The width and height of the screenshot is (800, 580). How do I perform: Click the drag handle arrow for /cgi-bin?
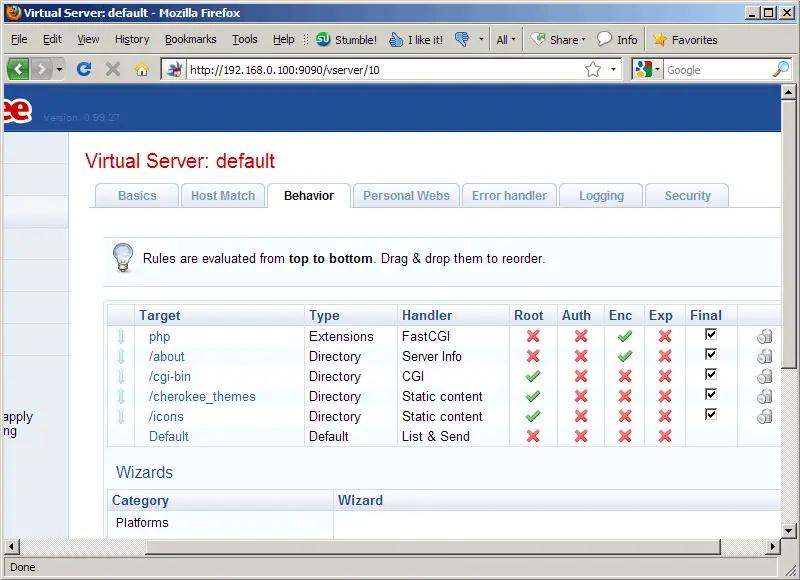coord(121,377)
